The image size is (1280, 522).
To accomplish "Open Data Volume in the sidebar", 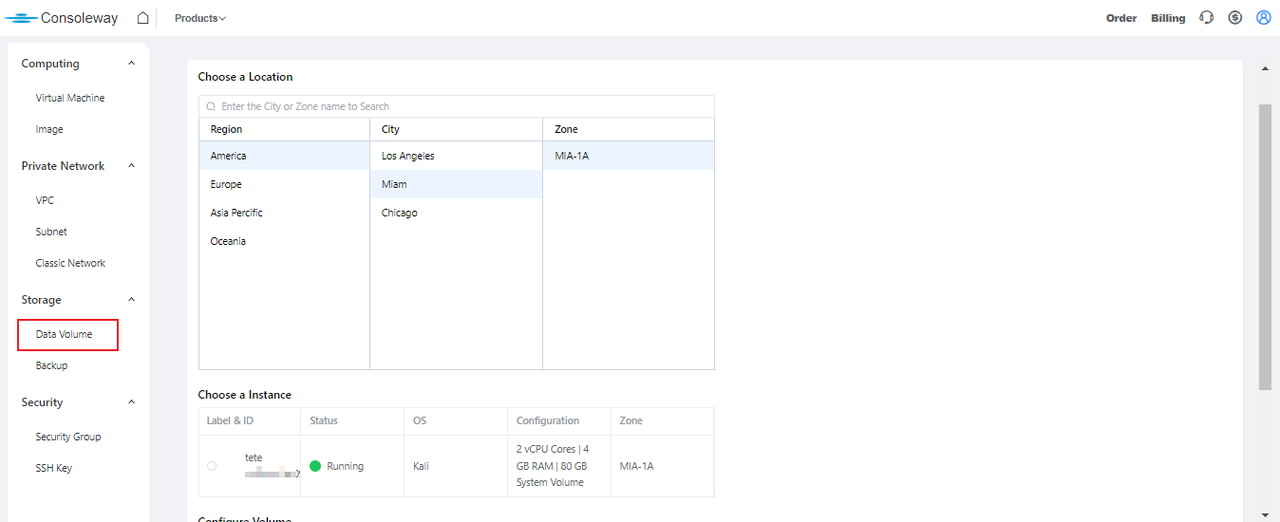I will pyautogui.click(x=64, y=334).
